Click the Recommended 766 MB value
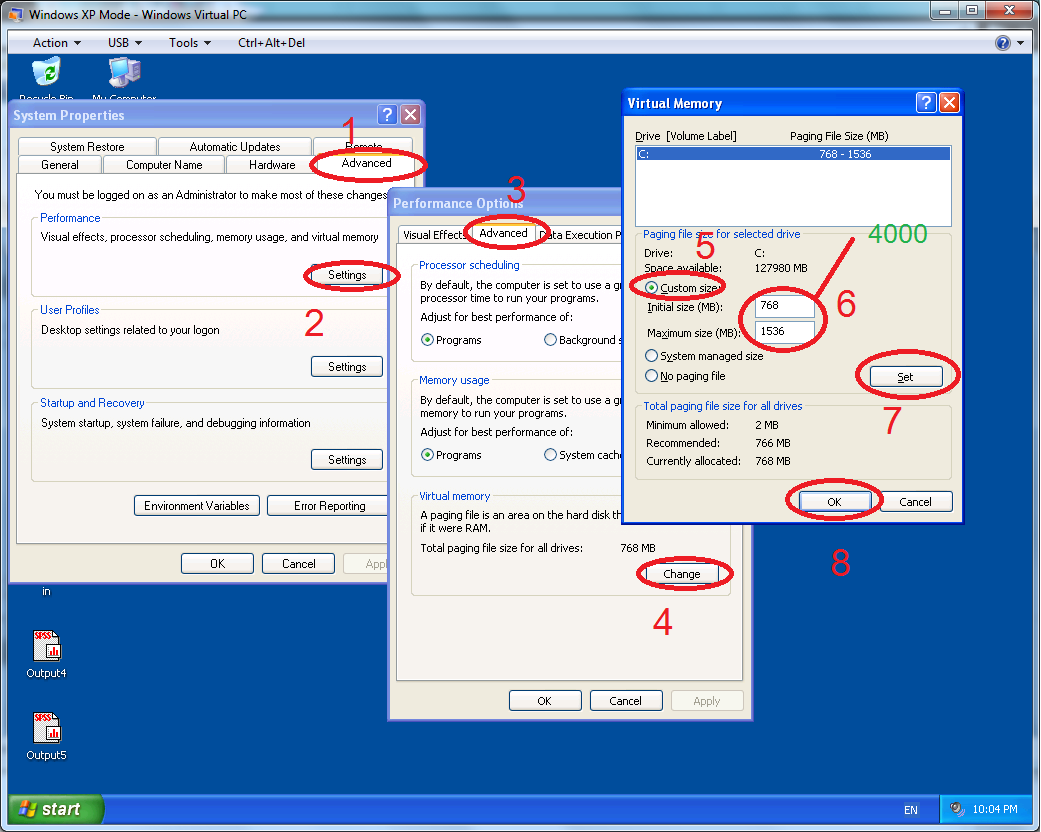Viewport: 1041px width, 832px height. pos(773,443)
